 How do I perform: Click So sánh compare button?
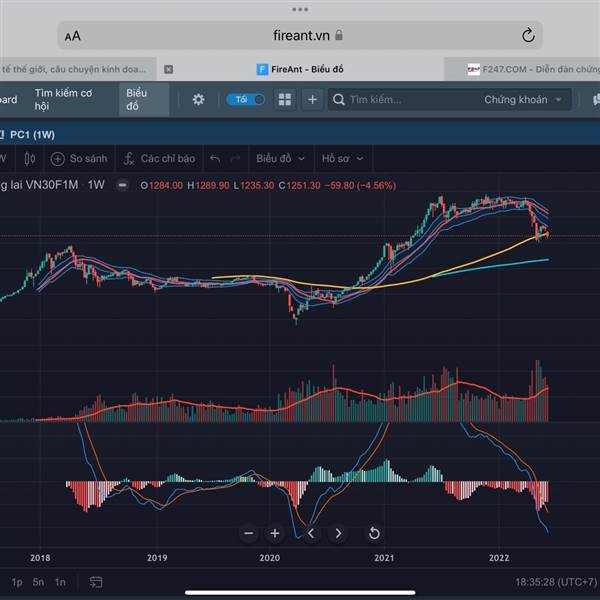79,158
